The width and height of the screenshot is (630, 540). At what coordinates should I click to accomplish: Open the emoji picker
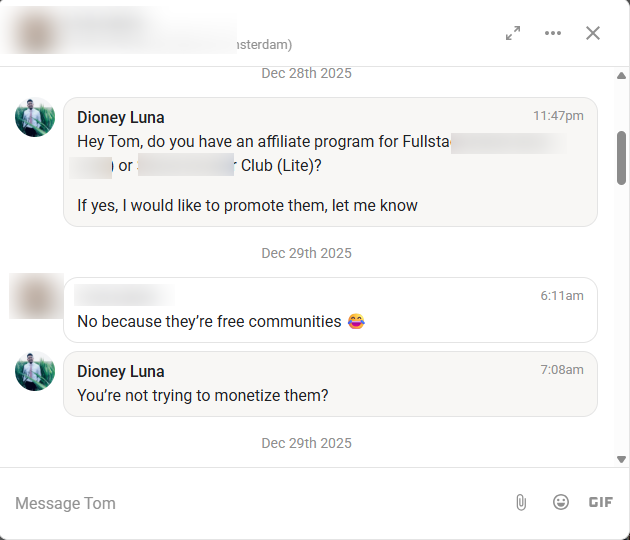[x=561, y=502]
